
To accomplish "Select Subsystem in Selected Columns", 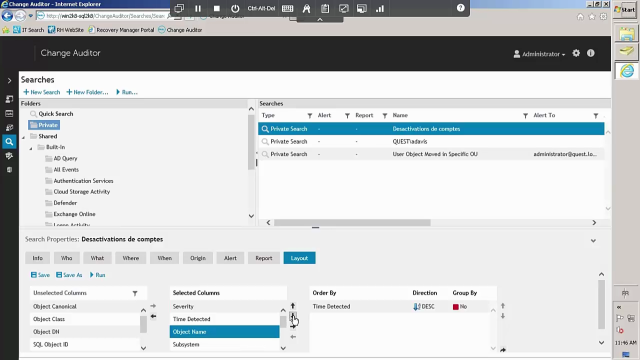I will point(224,344).
